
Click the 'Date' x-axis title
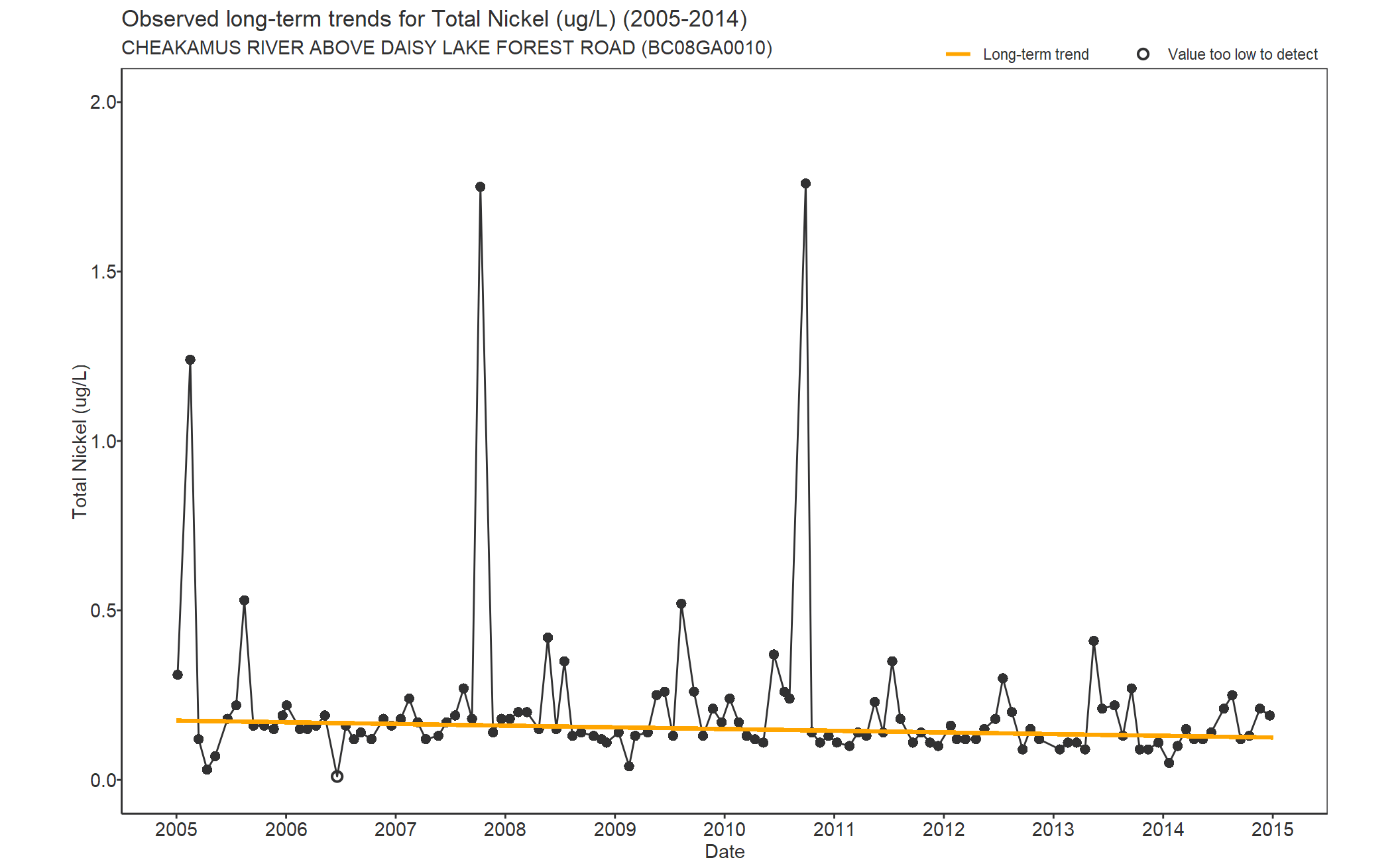pos(725,851)
